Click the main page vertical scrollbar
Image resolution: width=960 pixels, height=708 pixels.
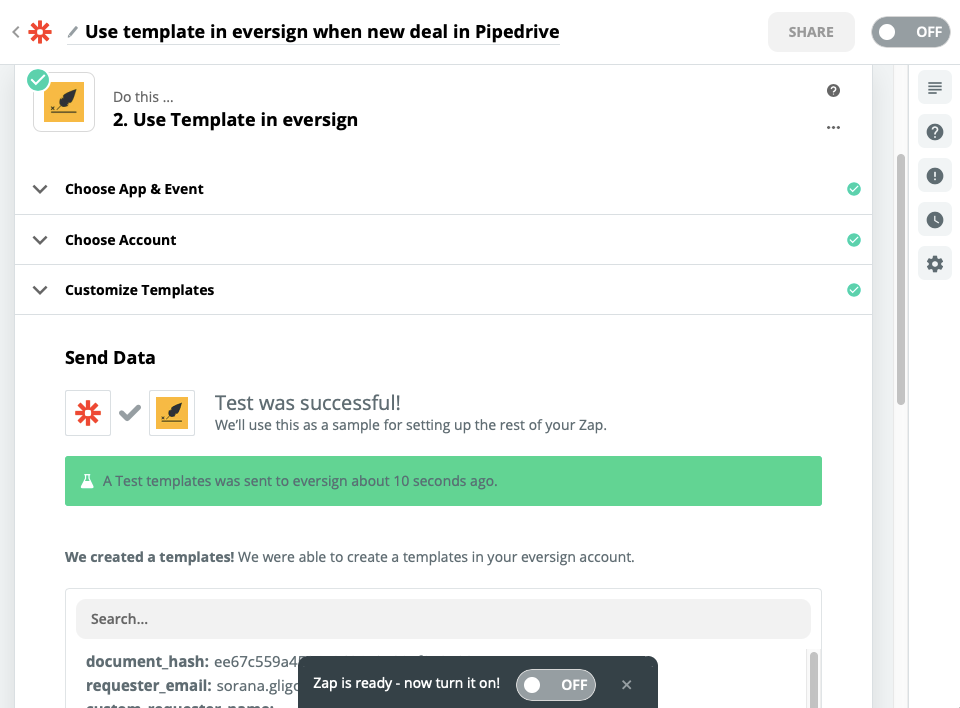[901, 279]
